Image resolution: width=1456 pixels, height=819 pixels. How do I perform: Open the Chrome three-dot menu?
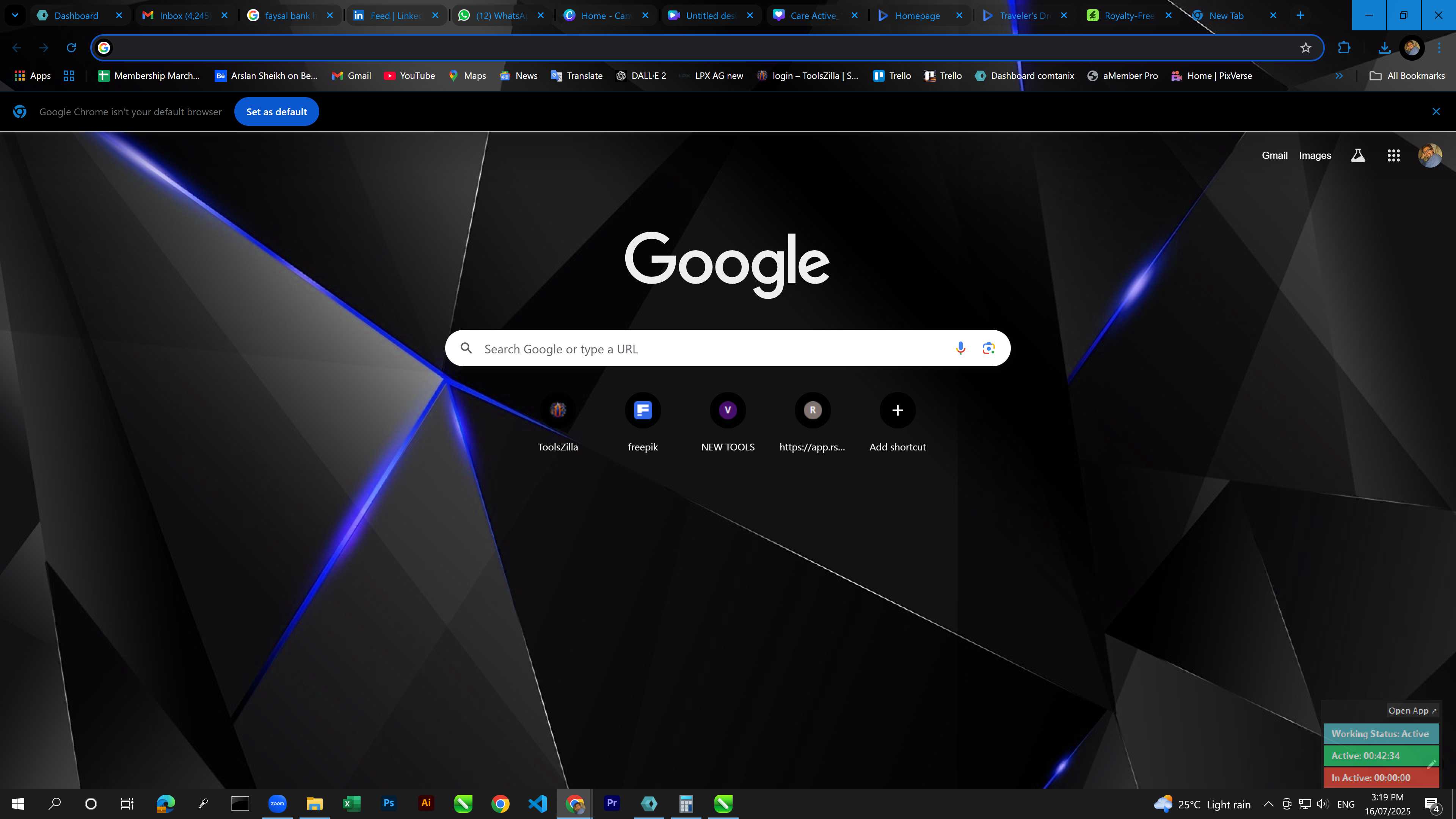pos(1439,47)
